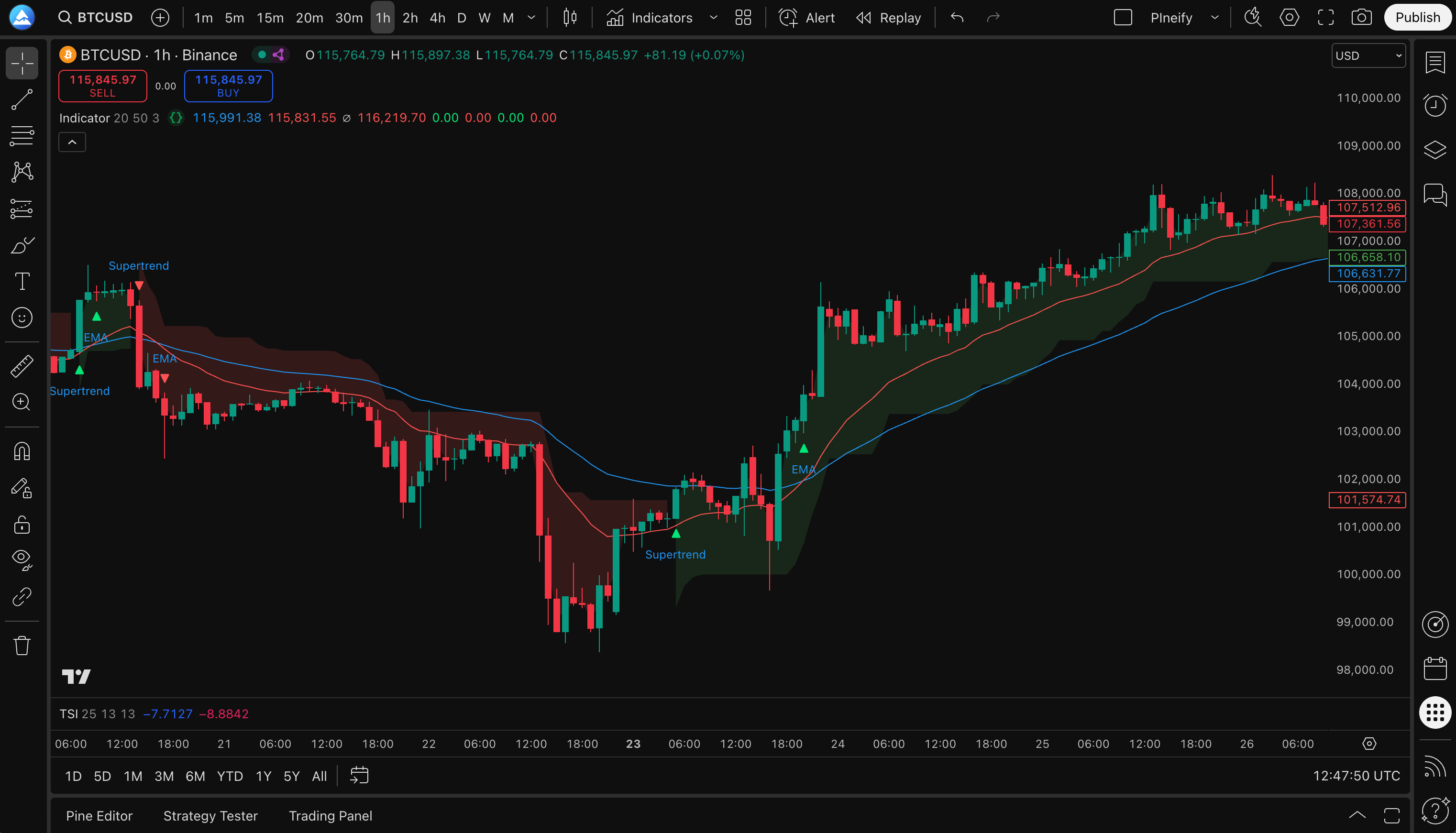Collapse the indicator legend arrow
Screen dimensions: 1456x833
(72, 142)
